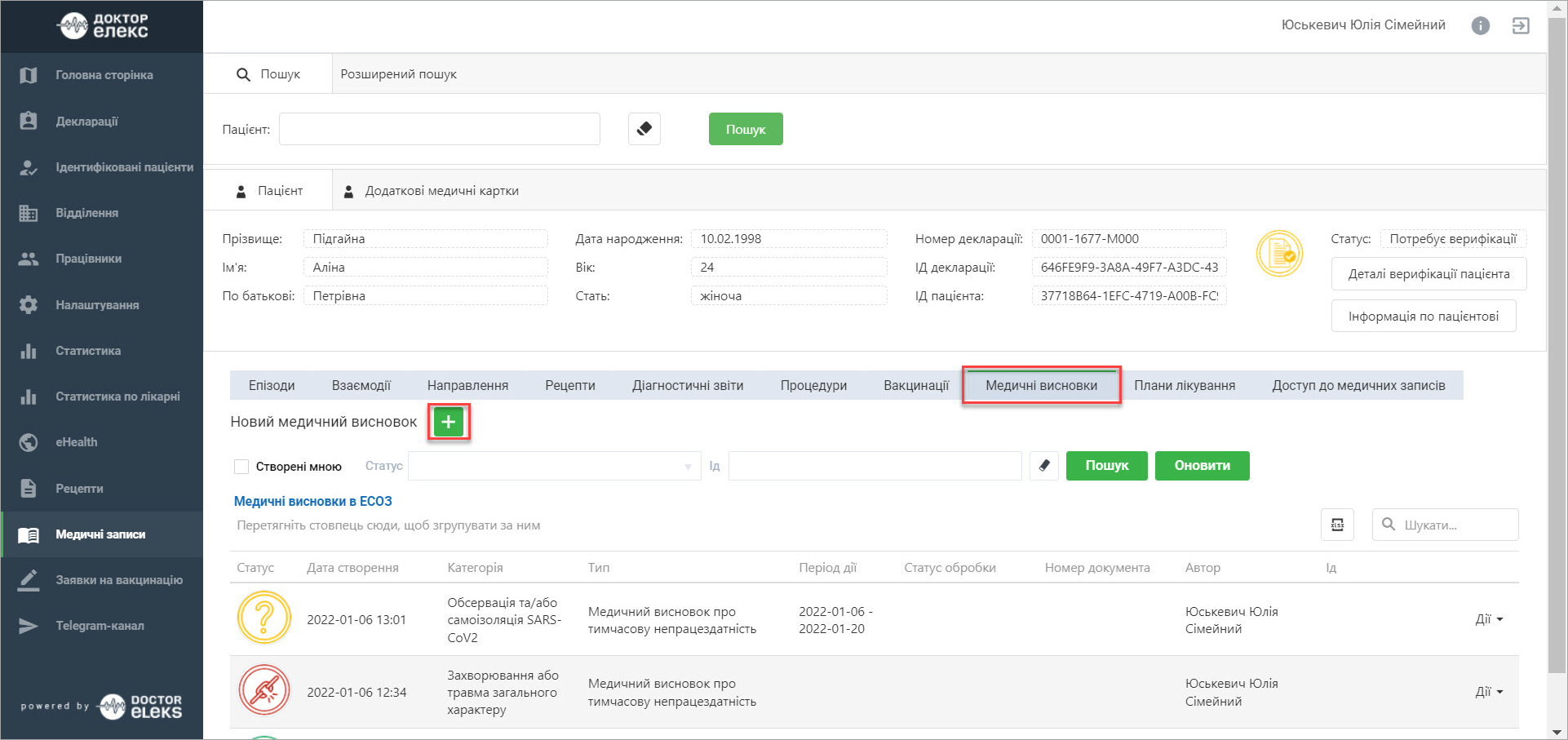Open the Плани лікування tab
Screen dimensions: 1568x740
point(1185,385)
